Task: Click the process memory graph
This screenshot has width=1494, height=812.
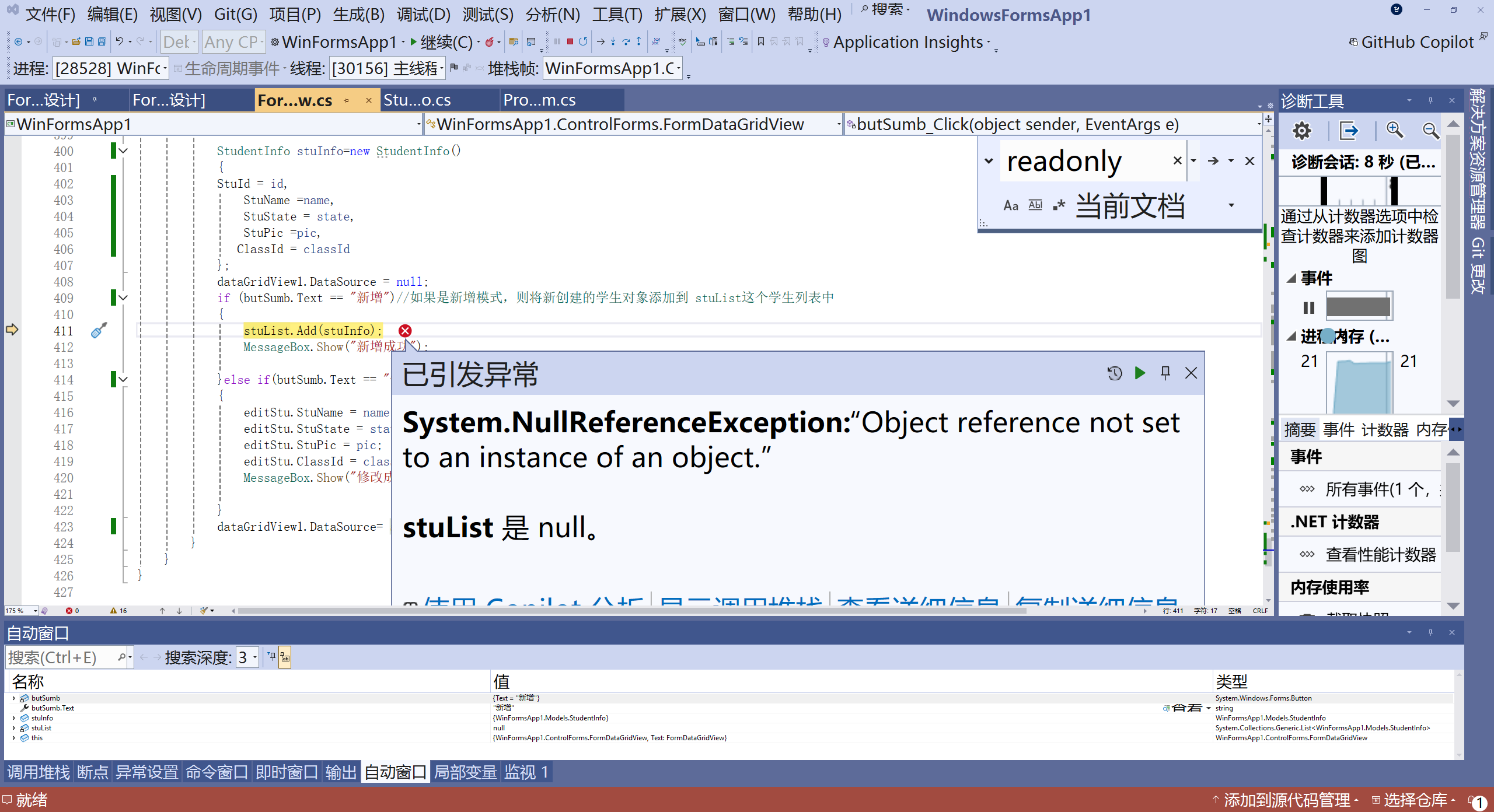Action: pyautogui.click(x=1360, y=382)
